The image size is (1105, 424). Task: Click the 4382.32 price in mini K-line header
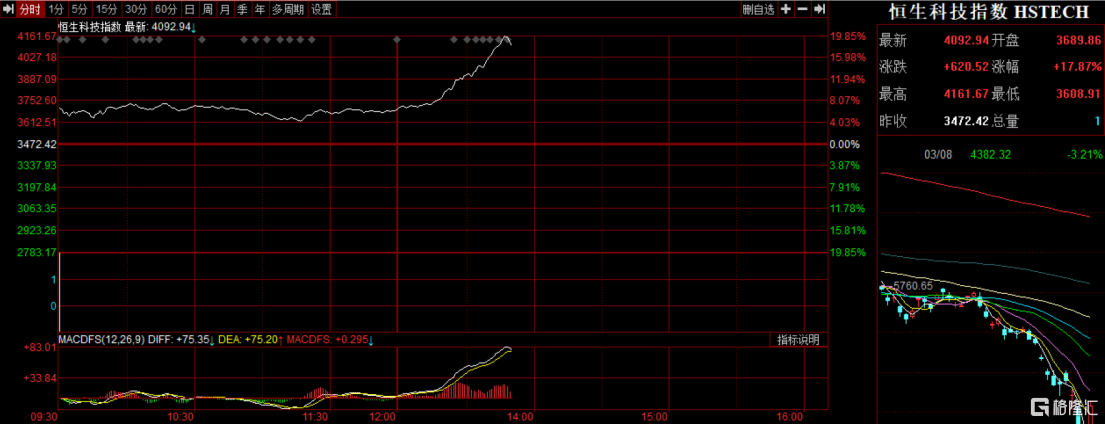[x=990, y=154]
